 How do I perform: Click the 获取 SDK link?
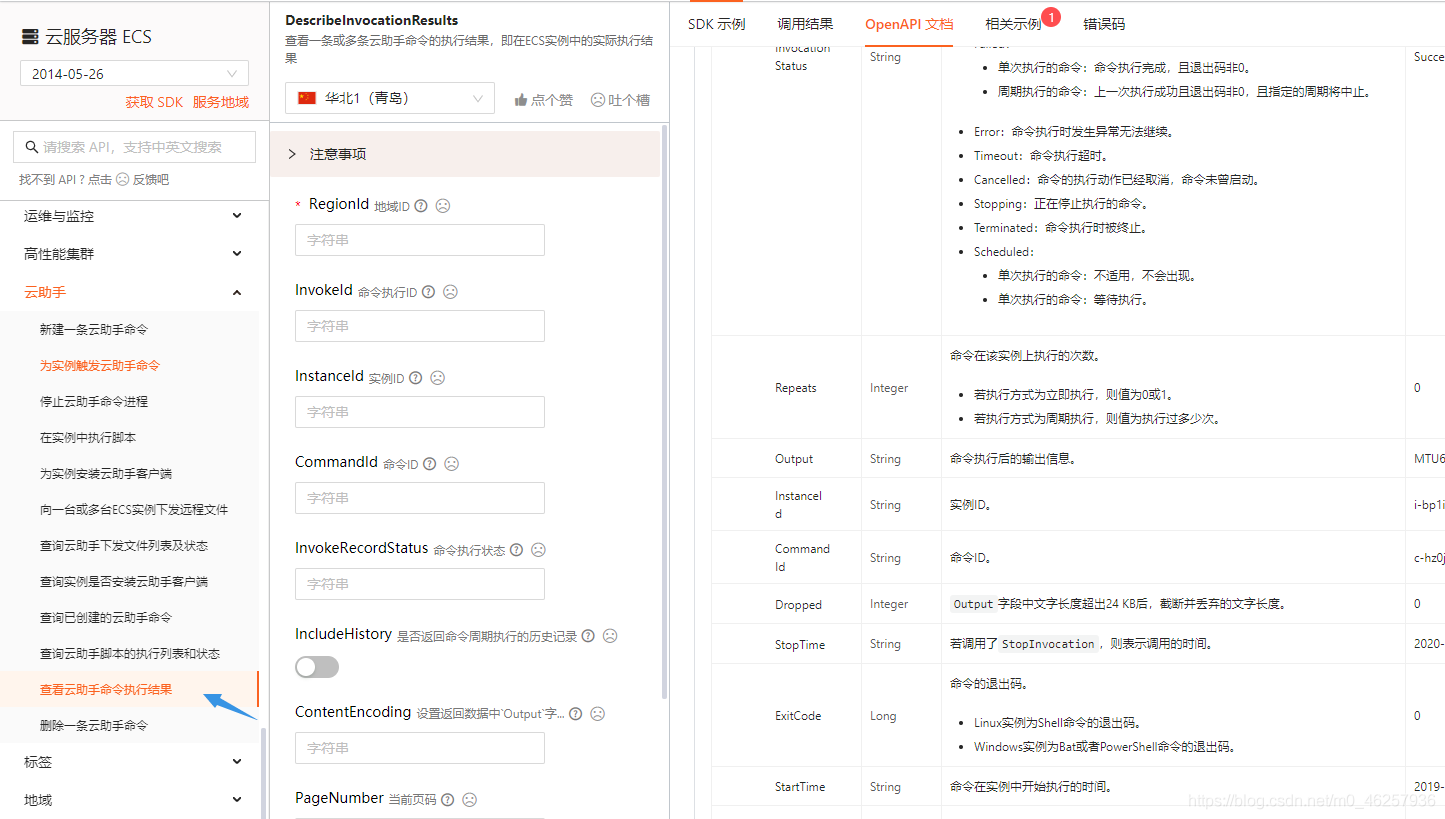[x=154, y=102]
